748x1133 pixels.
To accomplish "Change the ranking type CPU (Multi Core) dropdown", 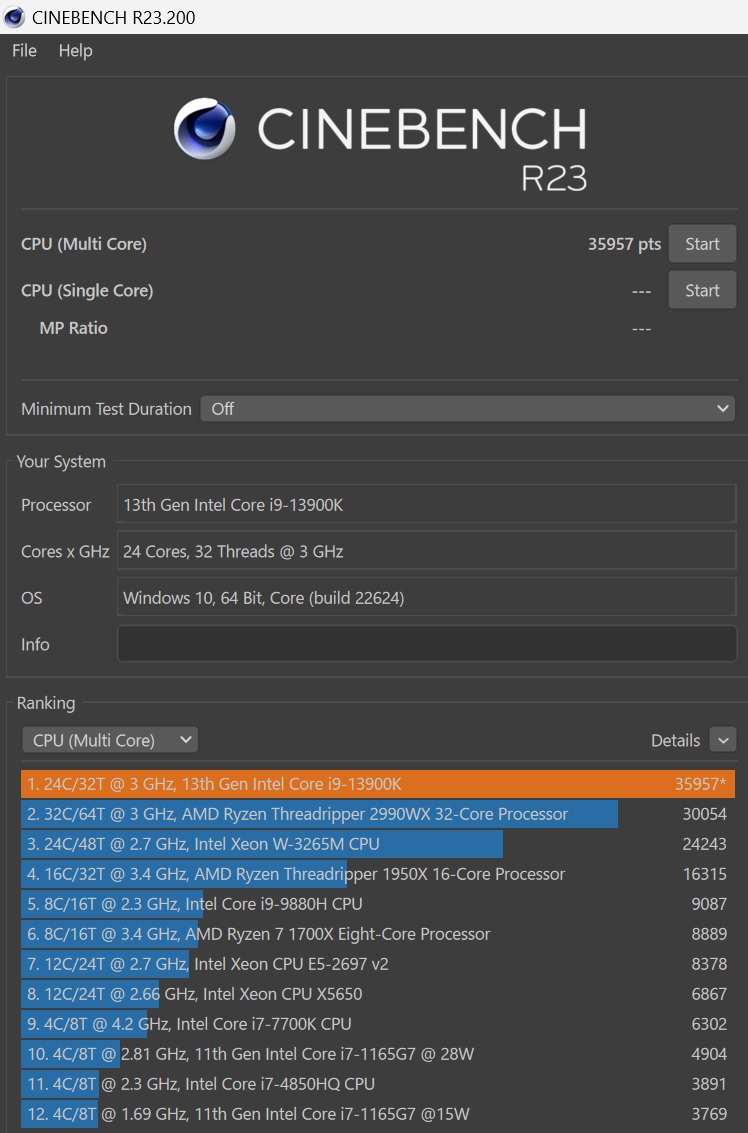I will tap(110, 740).
